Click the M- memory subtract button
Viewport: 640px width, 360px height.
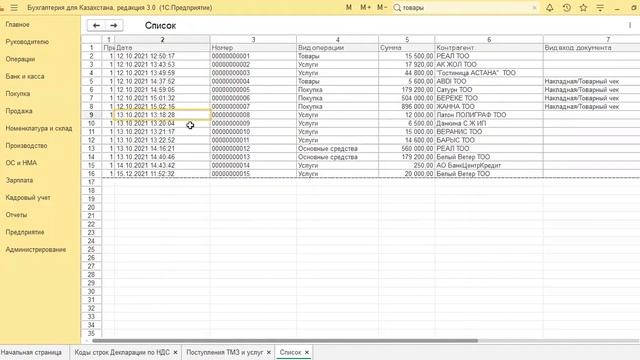[x=382, y=8]
